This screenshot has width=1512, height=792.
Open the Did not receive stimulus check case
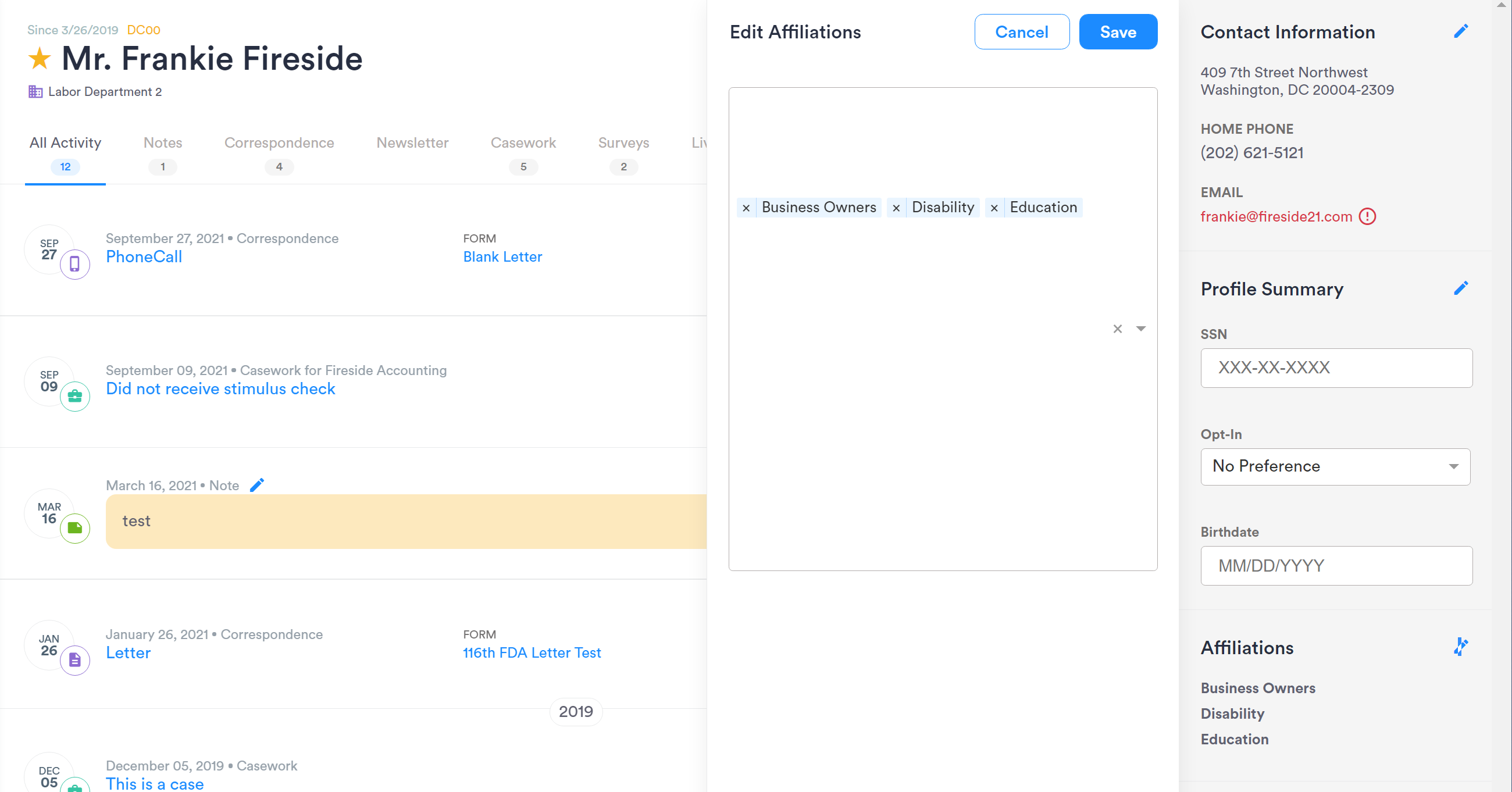point(221,388)
